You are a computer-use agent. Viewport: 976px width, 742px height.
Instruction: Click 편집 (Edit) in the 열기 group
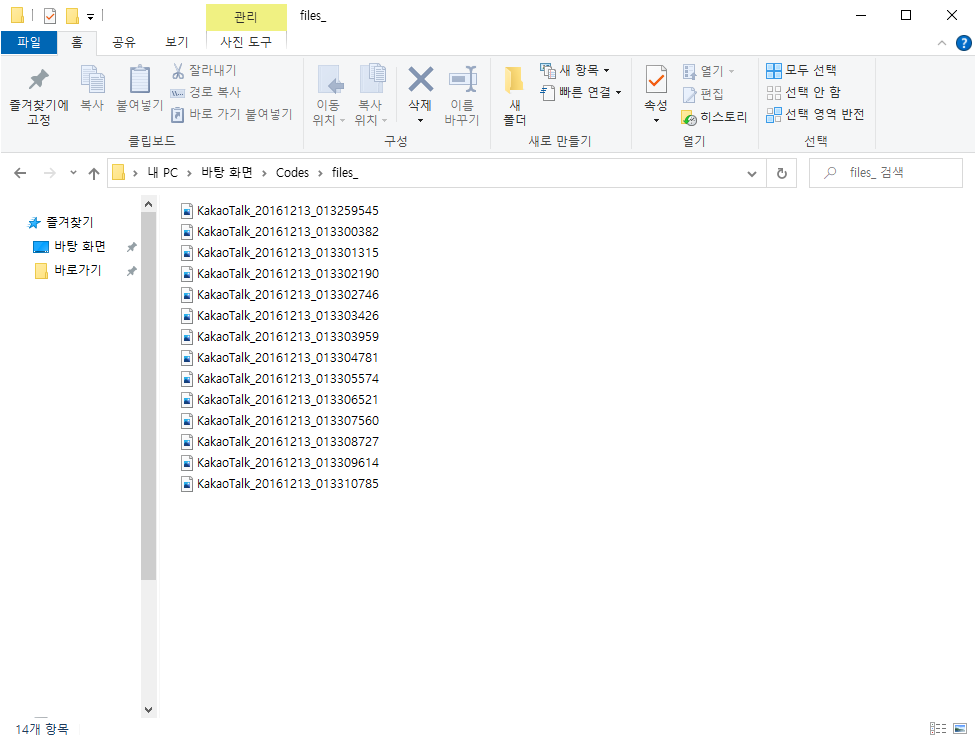pos(703,94)
